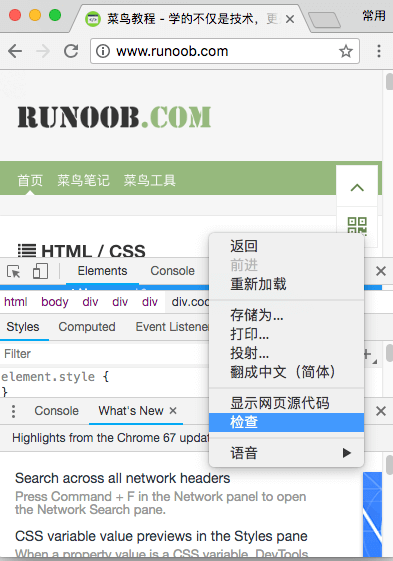Toggle the device toolbar icon

(x=40, y=271)
